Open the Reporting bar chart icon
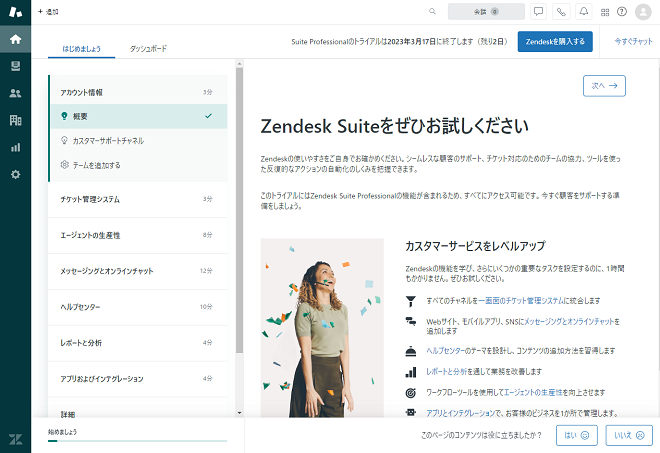The height and width of the screenshot is (453, 660). (x=16, y=147)
